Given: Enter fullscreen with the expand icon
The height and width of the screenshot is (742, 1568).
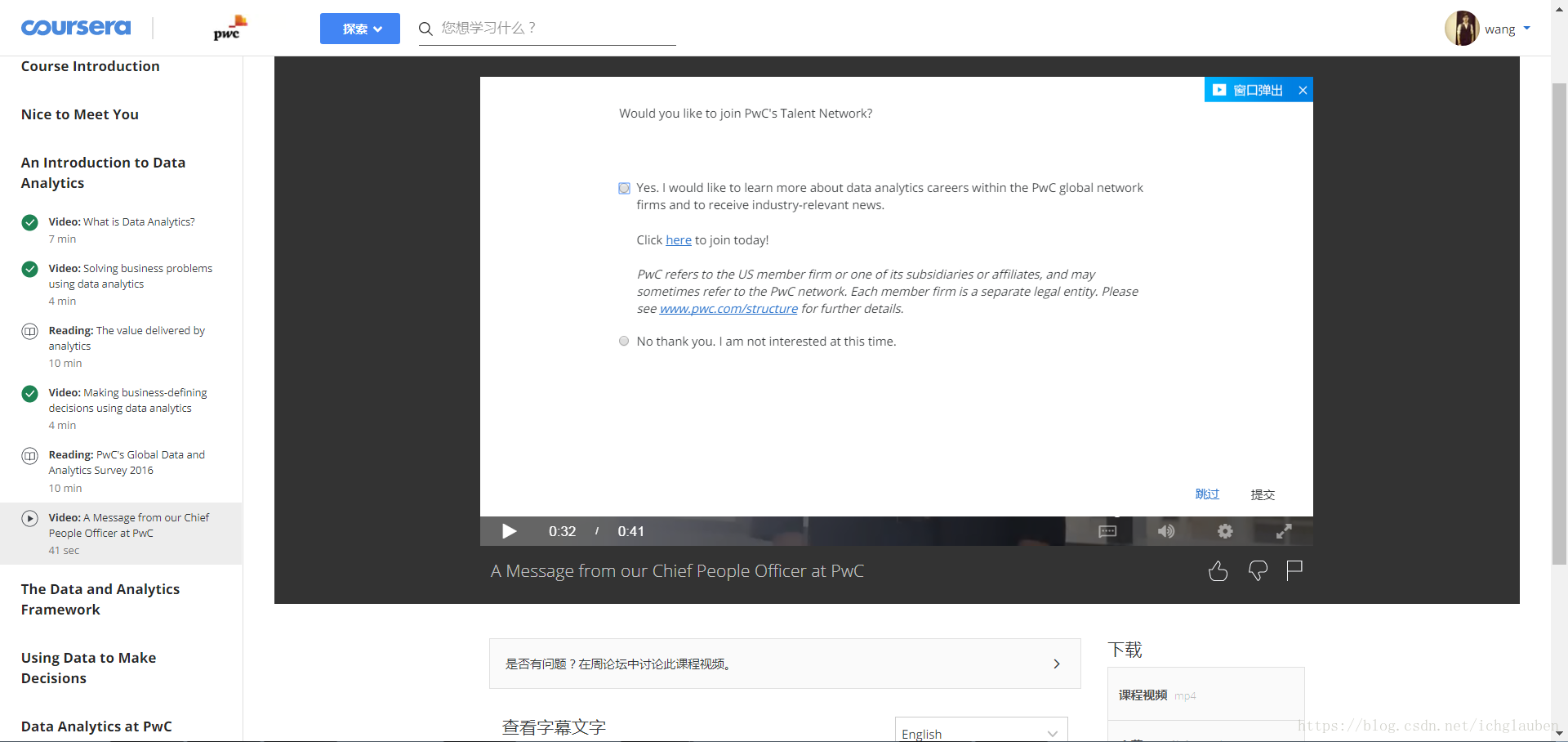Looking at the screenshot, I should click(1284, 531).
